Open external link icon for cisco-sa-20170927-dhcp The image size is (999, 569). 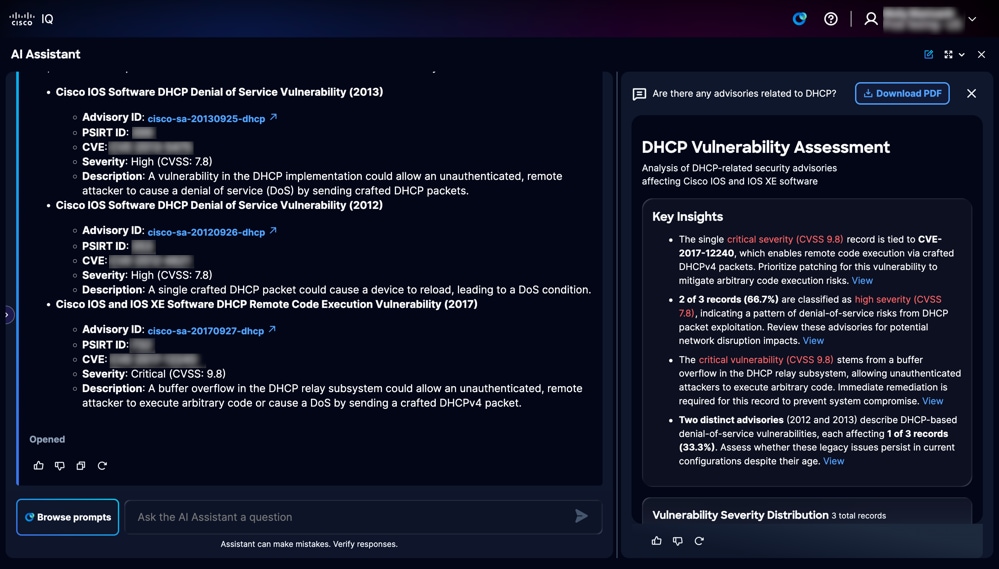click(x=272, y=329)
